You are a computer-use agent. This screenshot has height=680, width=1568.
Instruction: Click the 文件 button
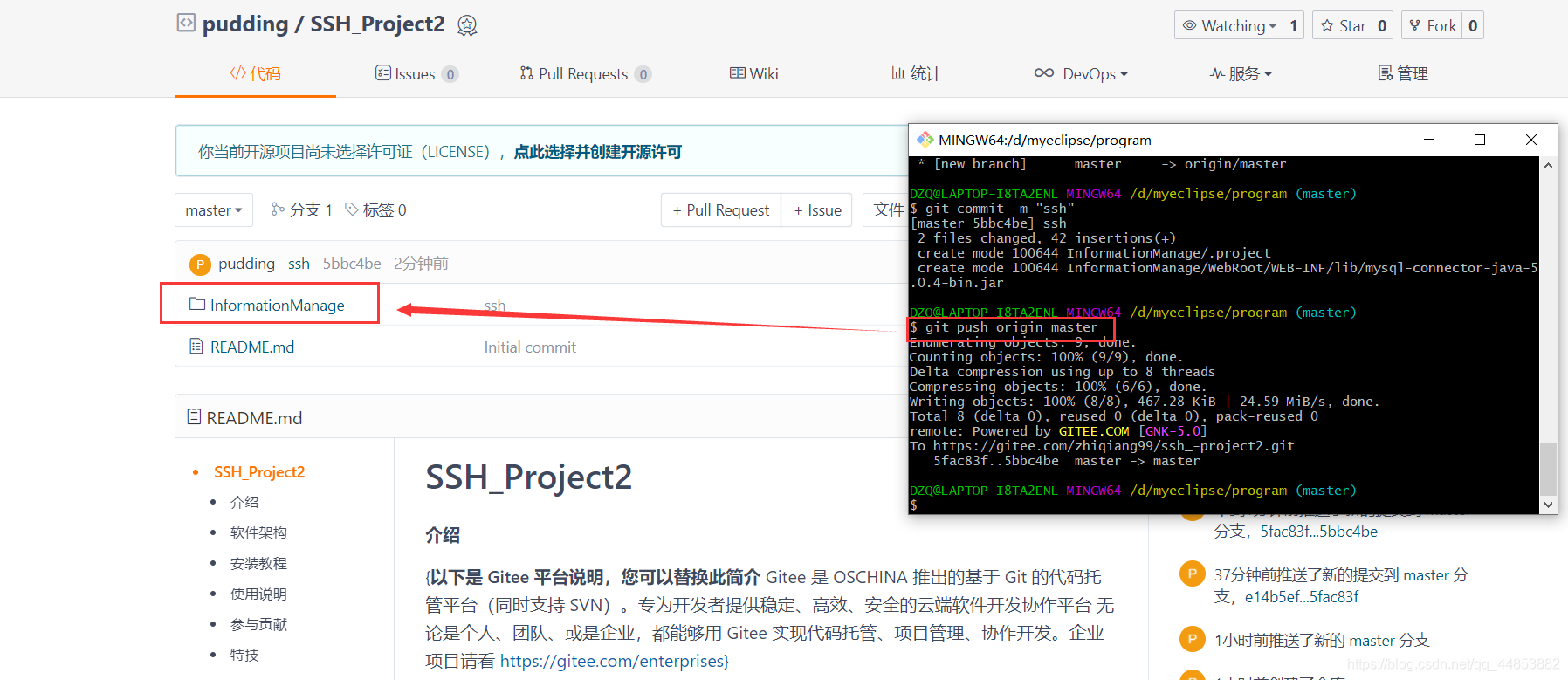click(x=886, y=210)
